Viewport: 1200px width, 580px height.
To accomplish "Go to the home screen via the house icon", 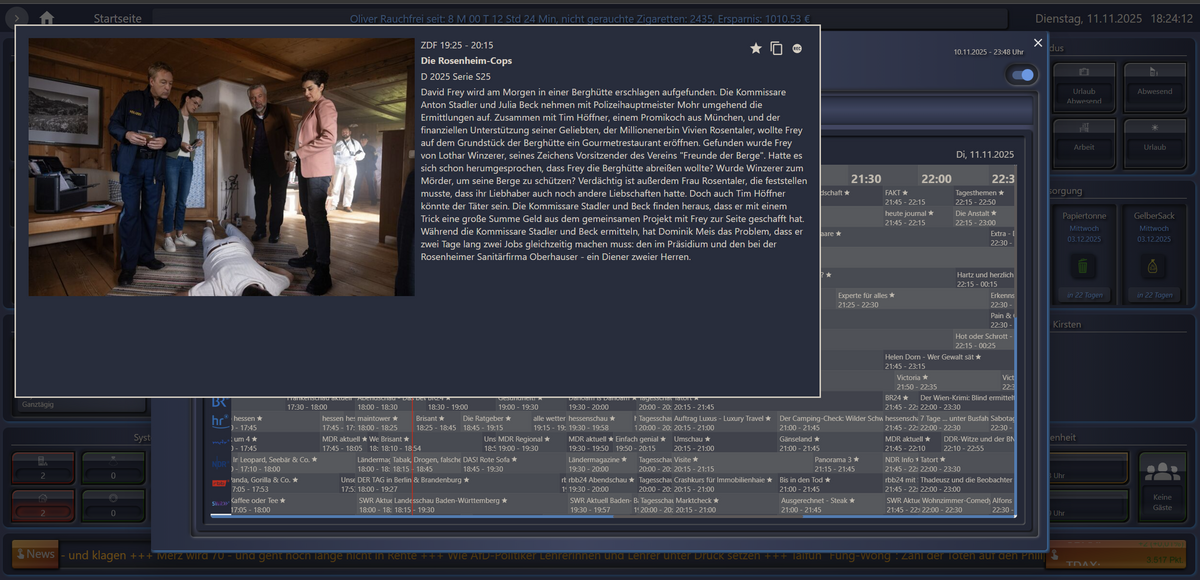I will click(46, 18).
